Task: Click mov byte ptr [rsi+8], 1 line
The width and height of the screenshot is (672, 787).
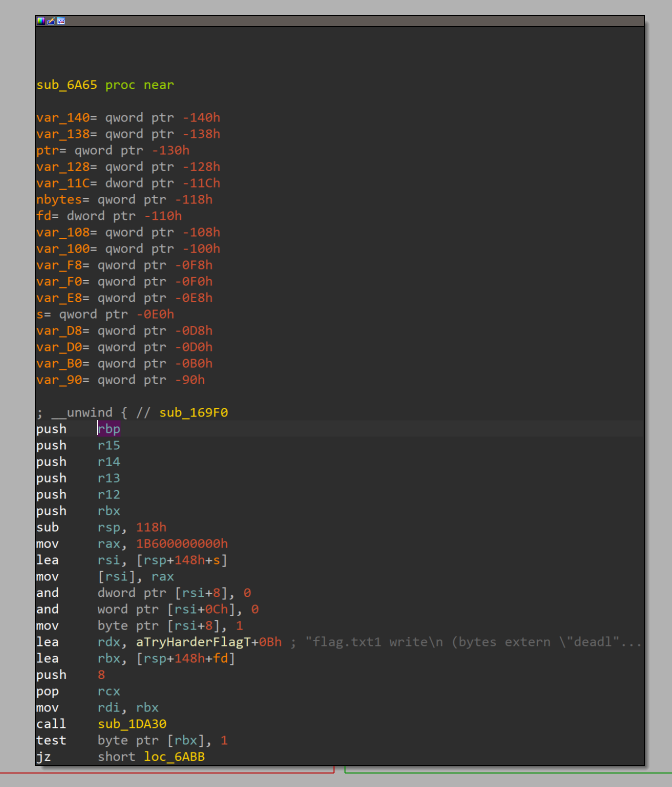Action: 140,626
